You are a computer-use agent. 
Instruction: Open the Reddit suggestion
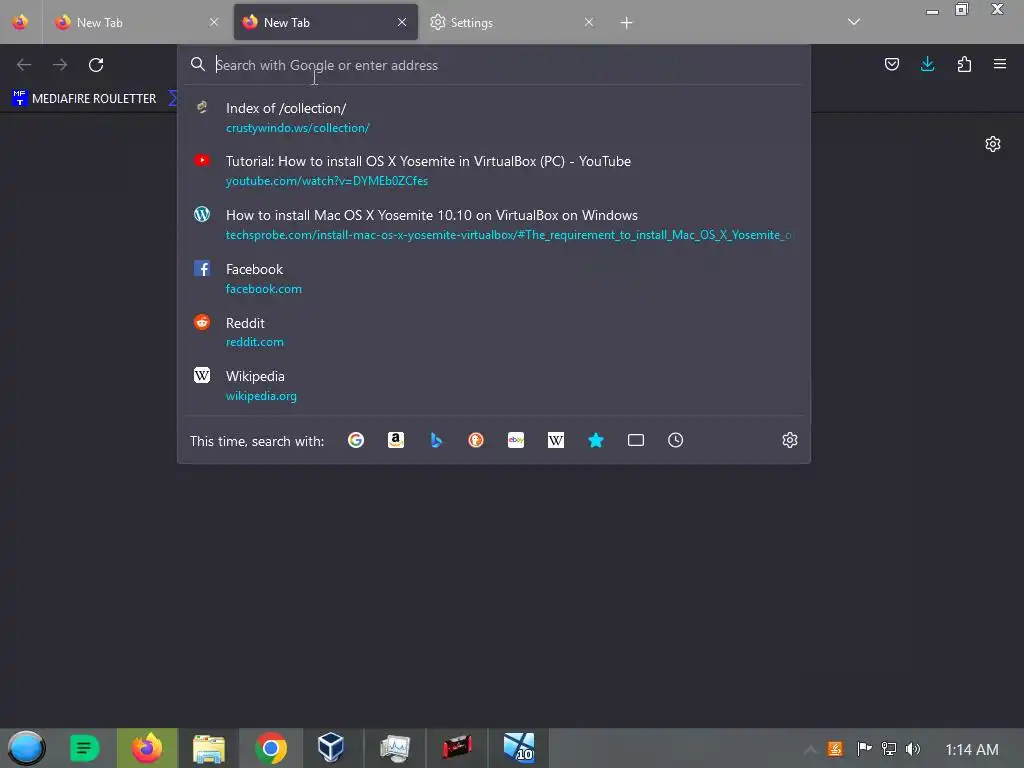(494, 332)
